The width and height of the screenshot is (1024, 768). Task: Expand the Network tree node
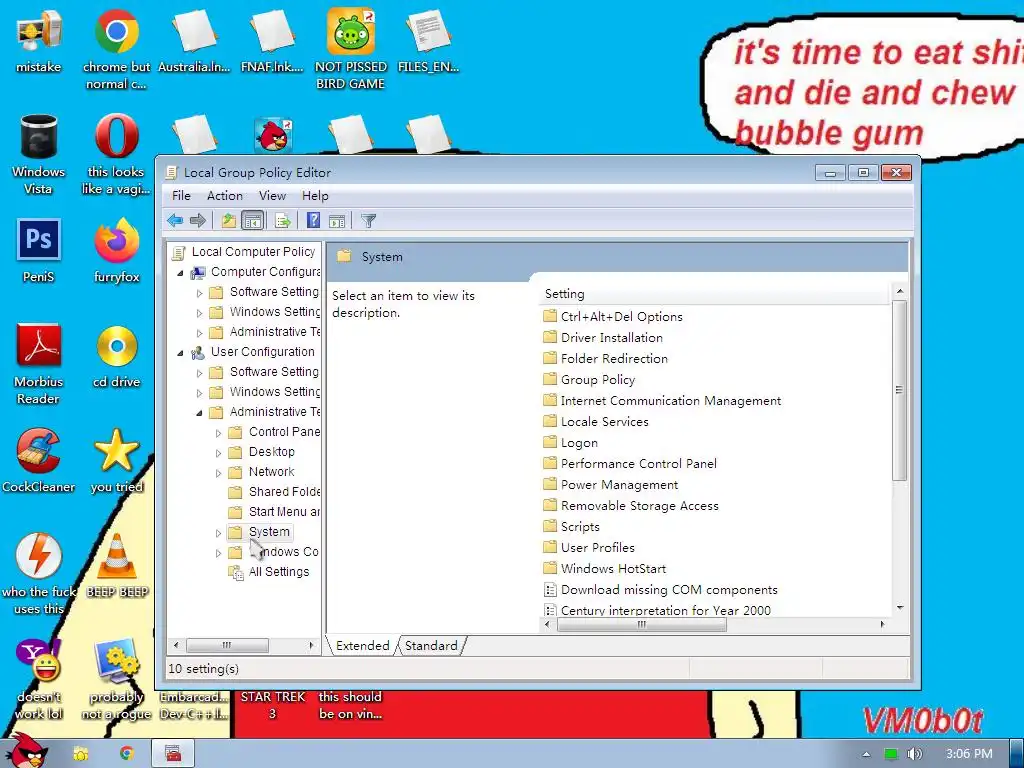pyautogui.click(x=219, y=473)
